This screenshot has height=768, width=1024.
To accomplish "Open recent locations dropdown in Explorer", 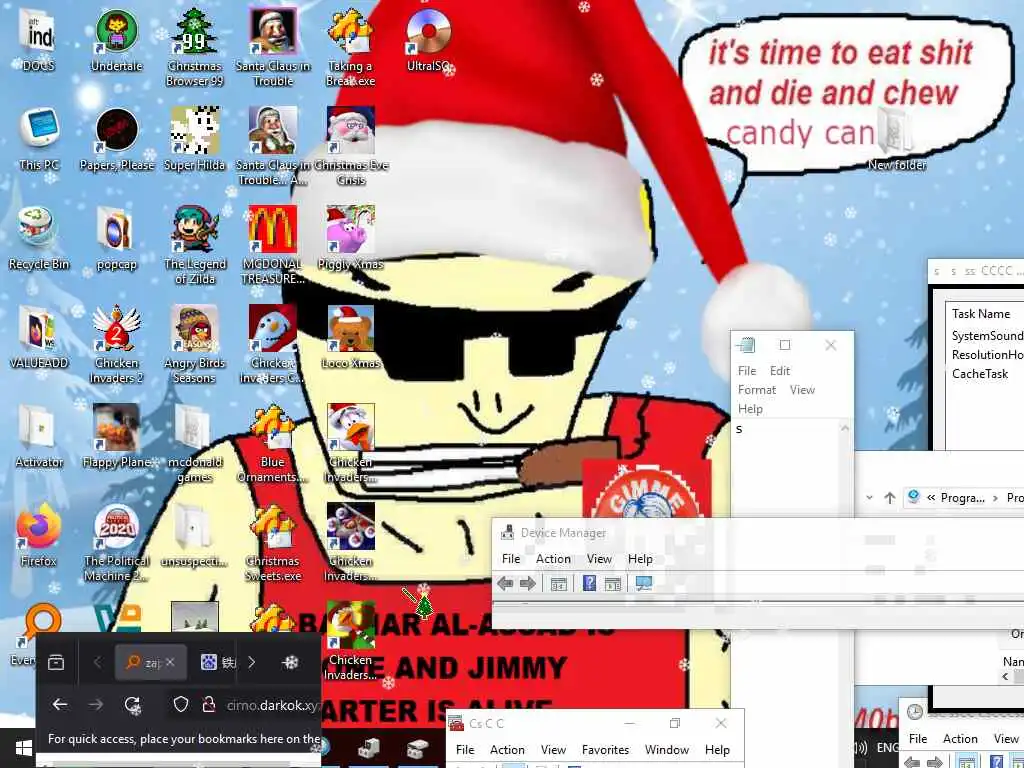I will click(x=869, y=498).
